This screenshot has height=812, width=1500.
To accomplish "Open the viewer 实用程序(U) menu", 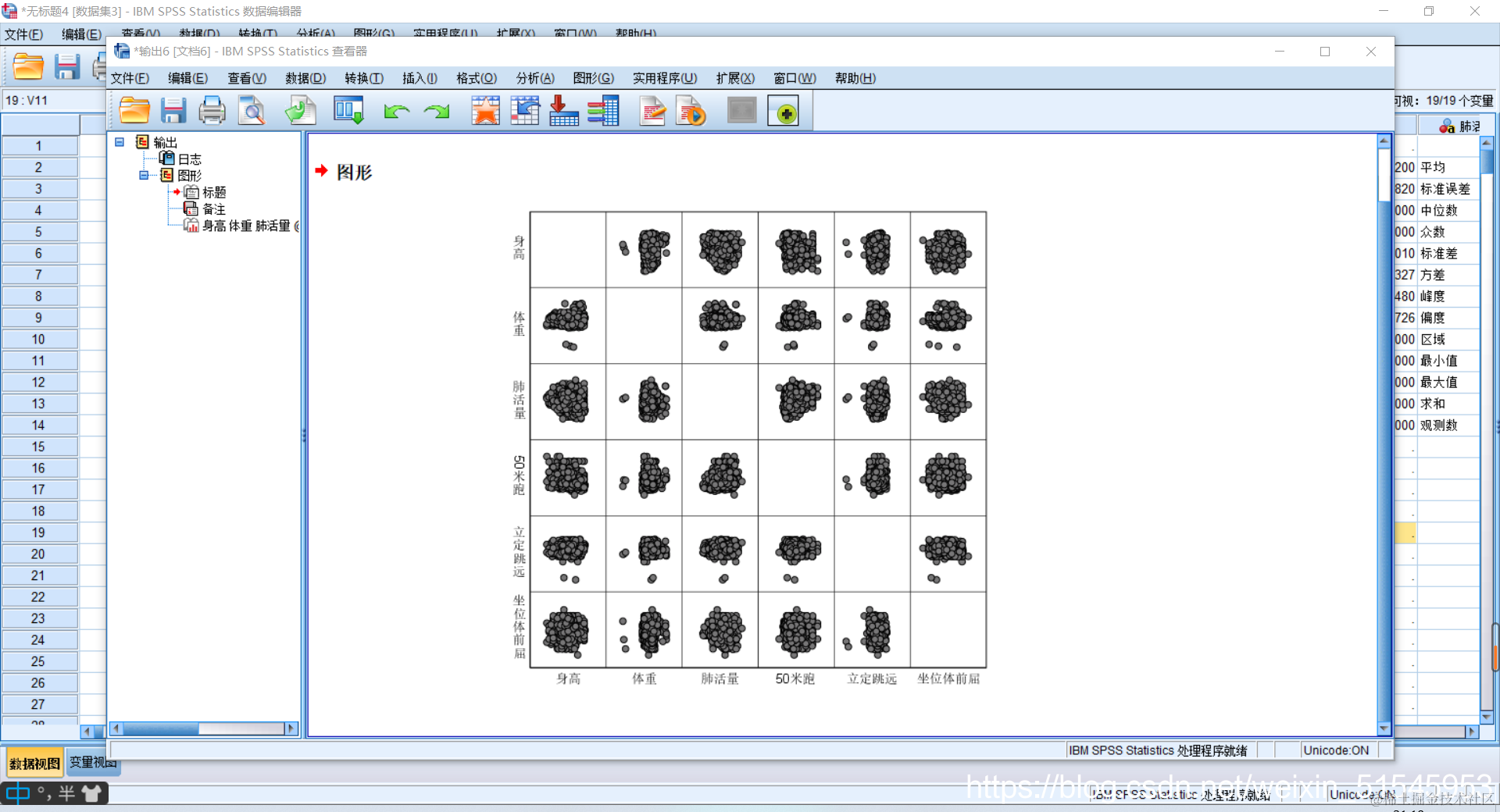I will (665, 78).
